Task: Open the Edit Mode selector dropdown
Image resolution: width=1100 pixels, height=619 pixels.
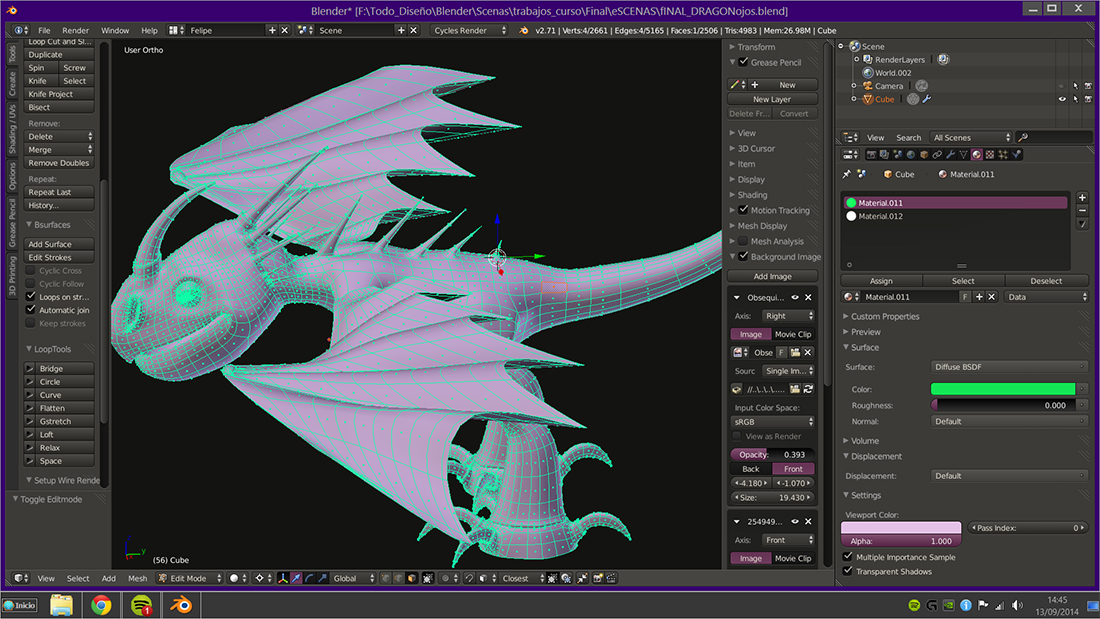Action: point(188,578)
